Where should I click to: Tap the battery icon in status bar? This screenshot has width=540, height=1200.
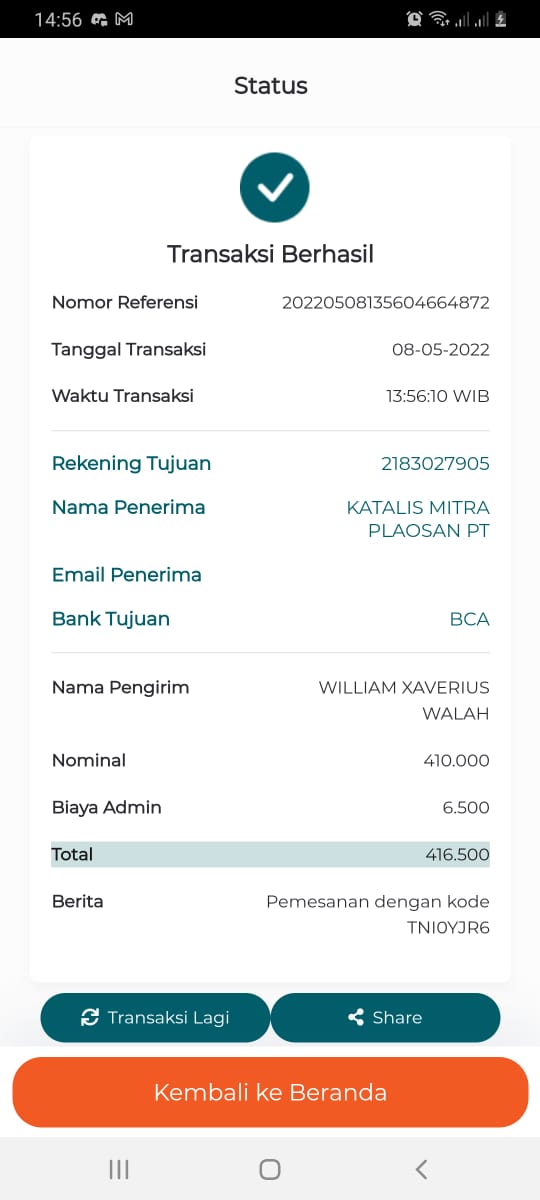[500, 19]
